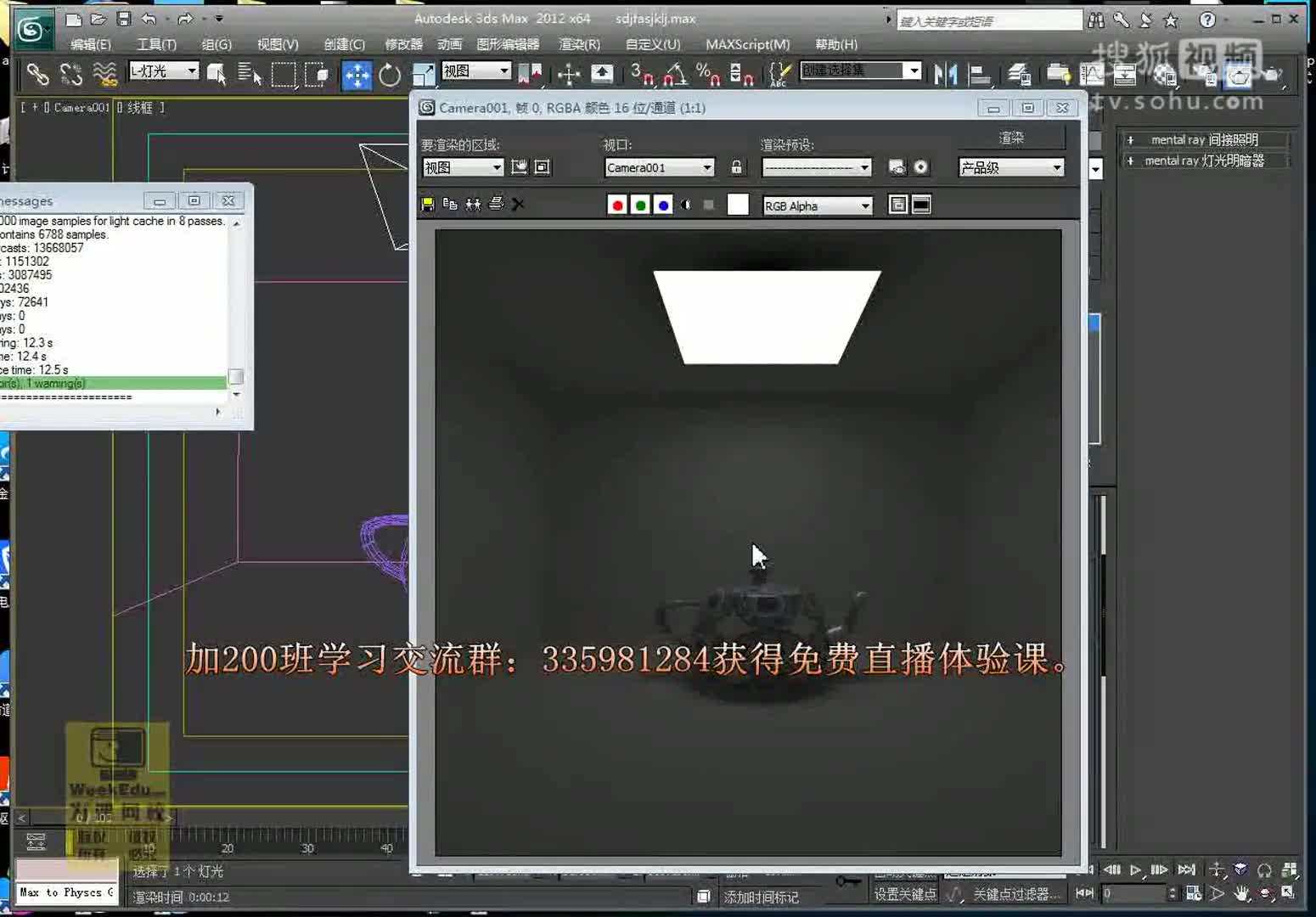Open the L-灯光 selection filter dropdown
The image size is (1316, 917).
(164, 70)
